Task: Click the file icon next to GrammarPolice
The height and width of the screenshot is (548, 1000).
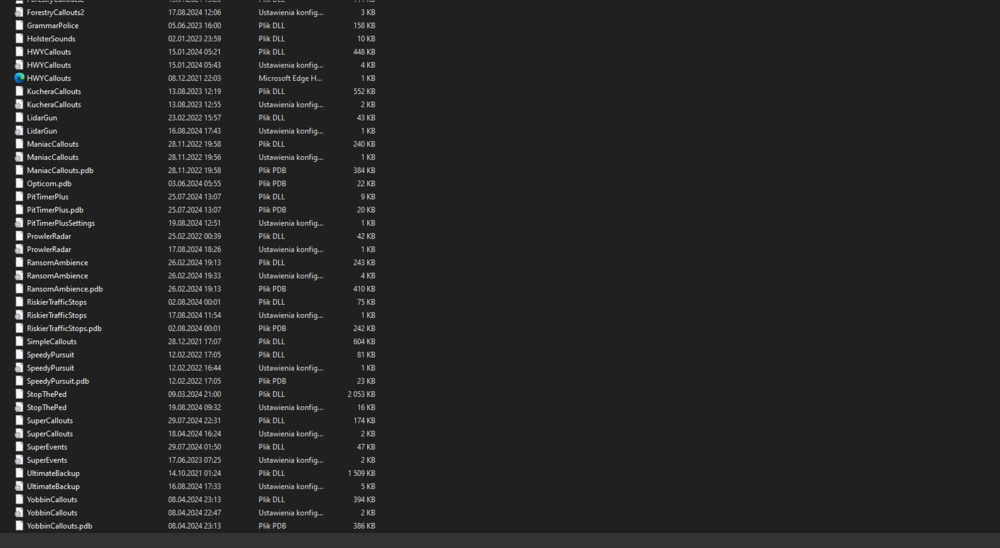Action: coord(19,26)
